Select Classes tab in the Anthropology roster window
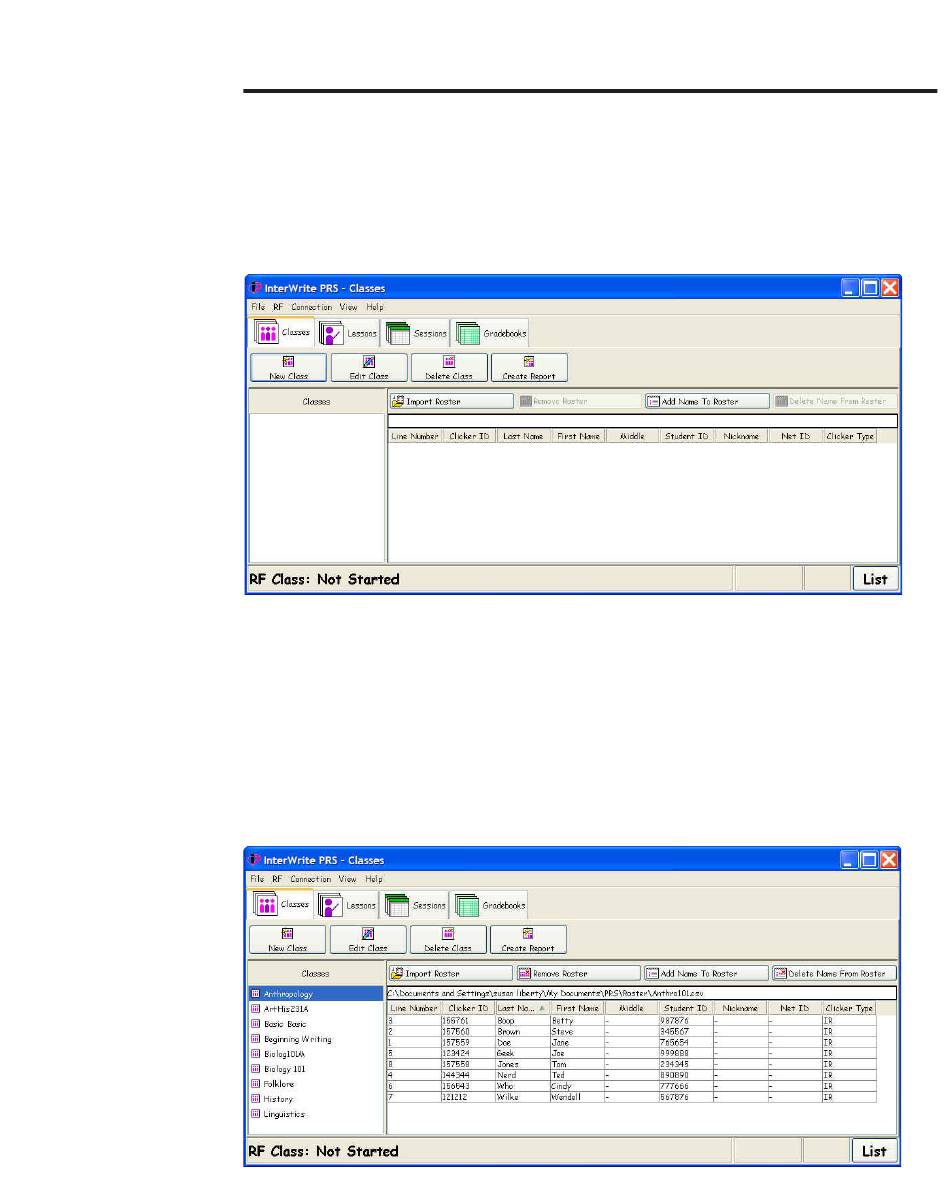Image resolution: width=950 pixels, height=1181 pixels. pos(281,905)
